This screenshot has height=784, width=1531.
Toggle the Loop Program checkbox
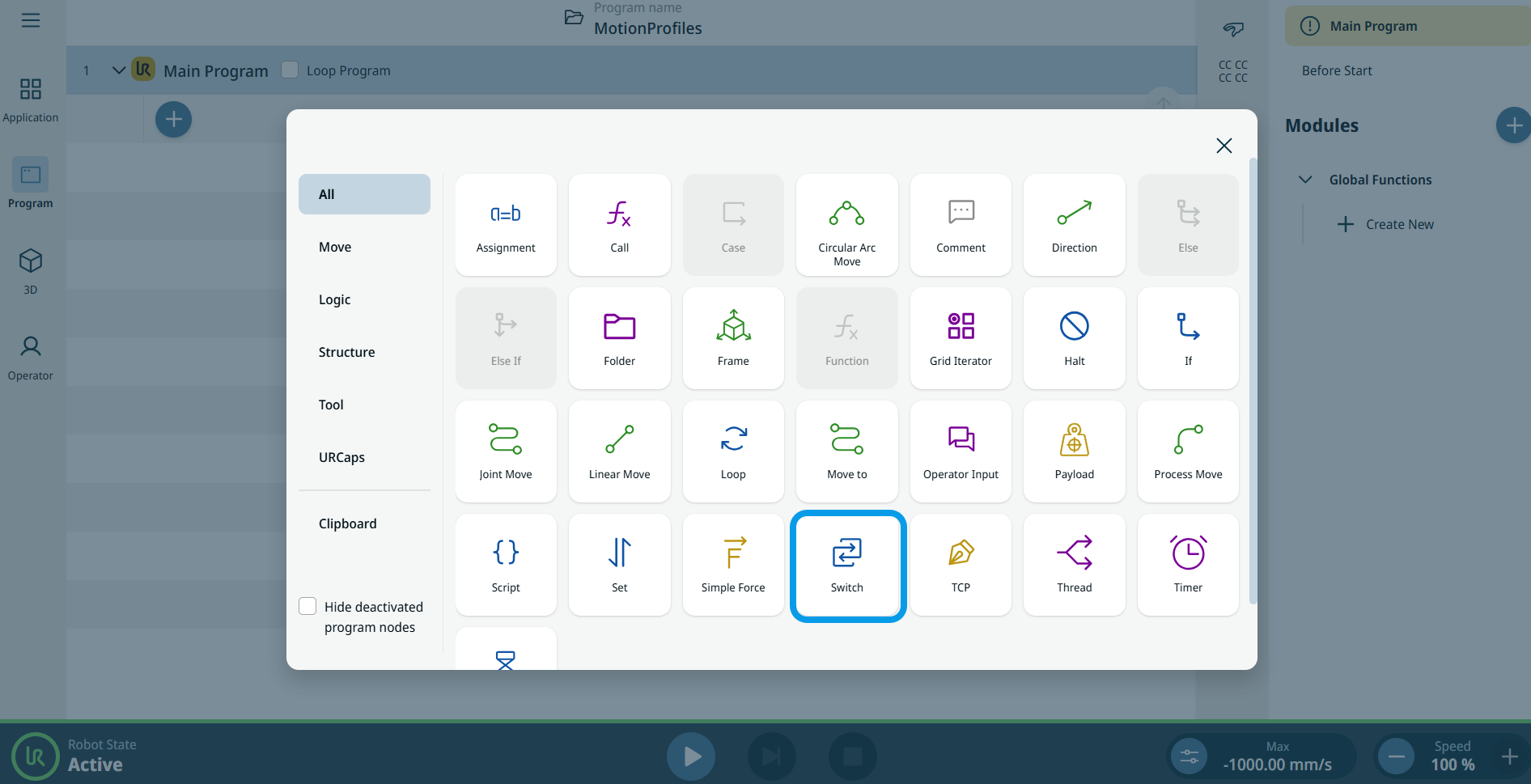coord(290,70)
